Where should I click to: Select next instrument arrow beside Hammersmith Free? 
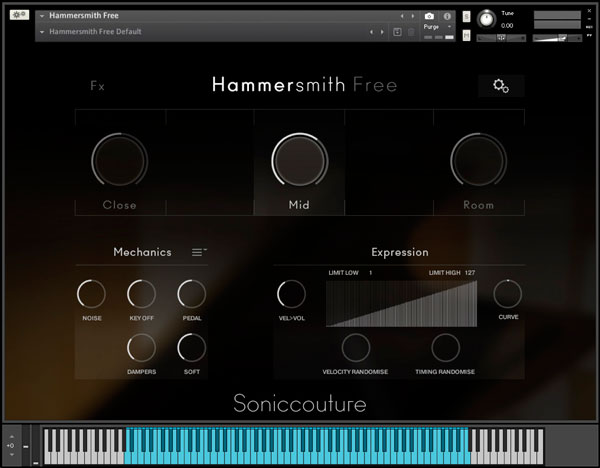tap(412, 16)
